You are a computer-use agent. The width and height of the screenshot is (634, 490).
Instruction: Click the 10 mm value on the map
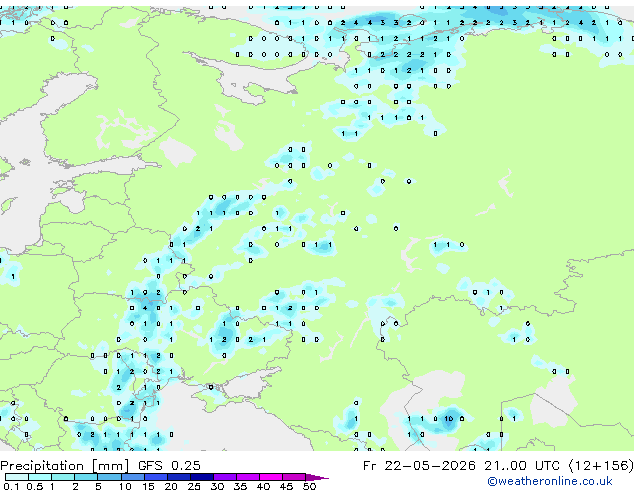pyautogui.click(x=449, y=419)
